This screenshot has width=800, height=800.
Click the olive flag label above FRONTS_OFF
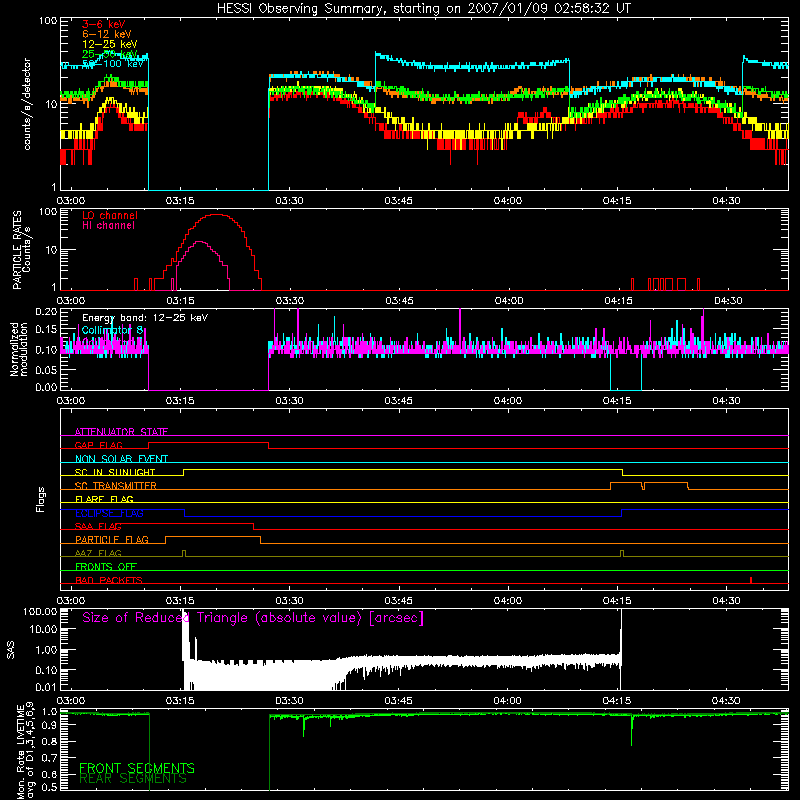coord(98,553)
